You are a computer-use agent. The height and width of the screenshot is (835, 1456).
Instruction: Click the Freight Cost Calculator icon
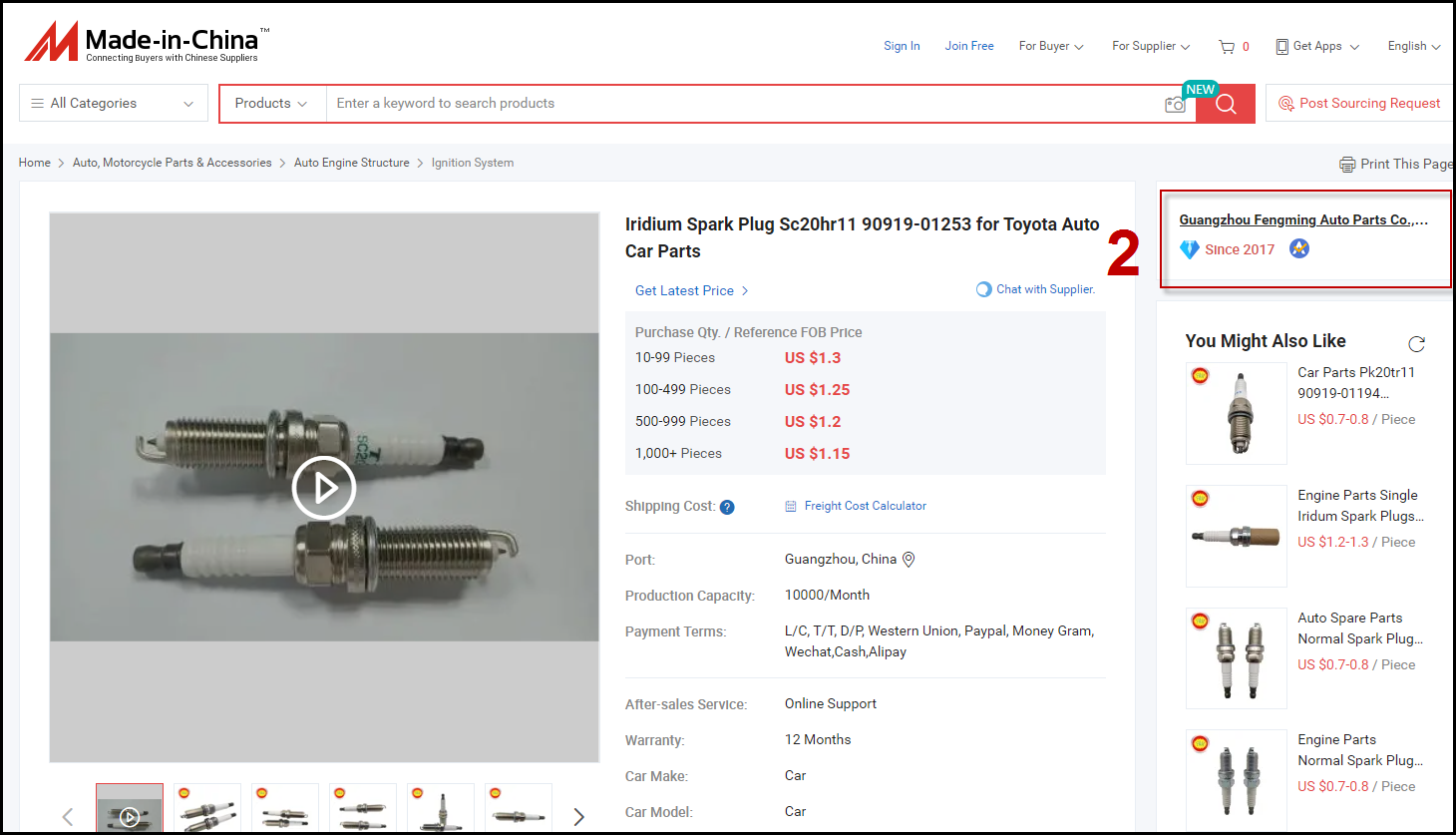coord(791,507)
